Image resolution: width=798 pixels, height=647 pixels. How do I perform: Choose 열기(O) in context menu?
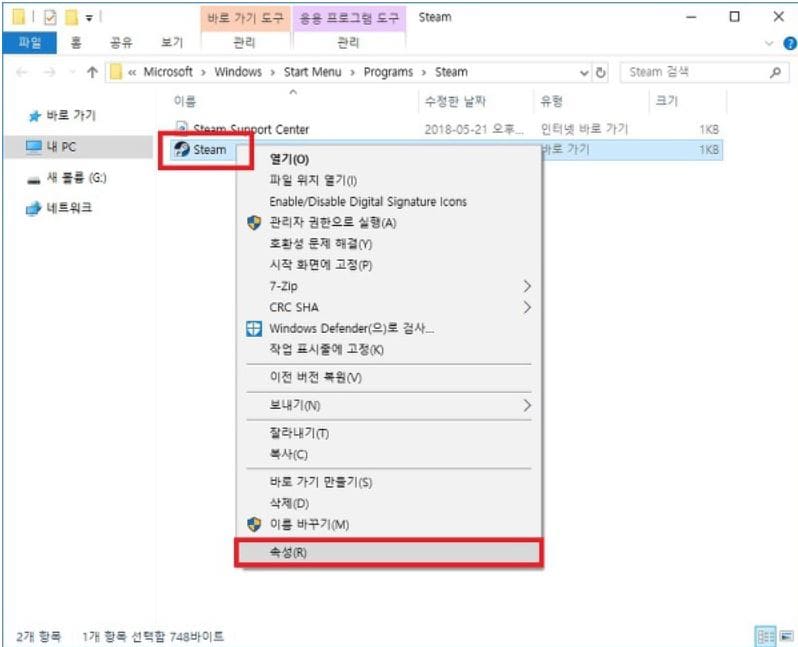coord(389,159)
